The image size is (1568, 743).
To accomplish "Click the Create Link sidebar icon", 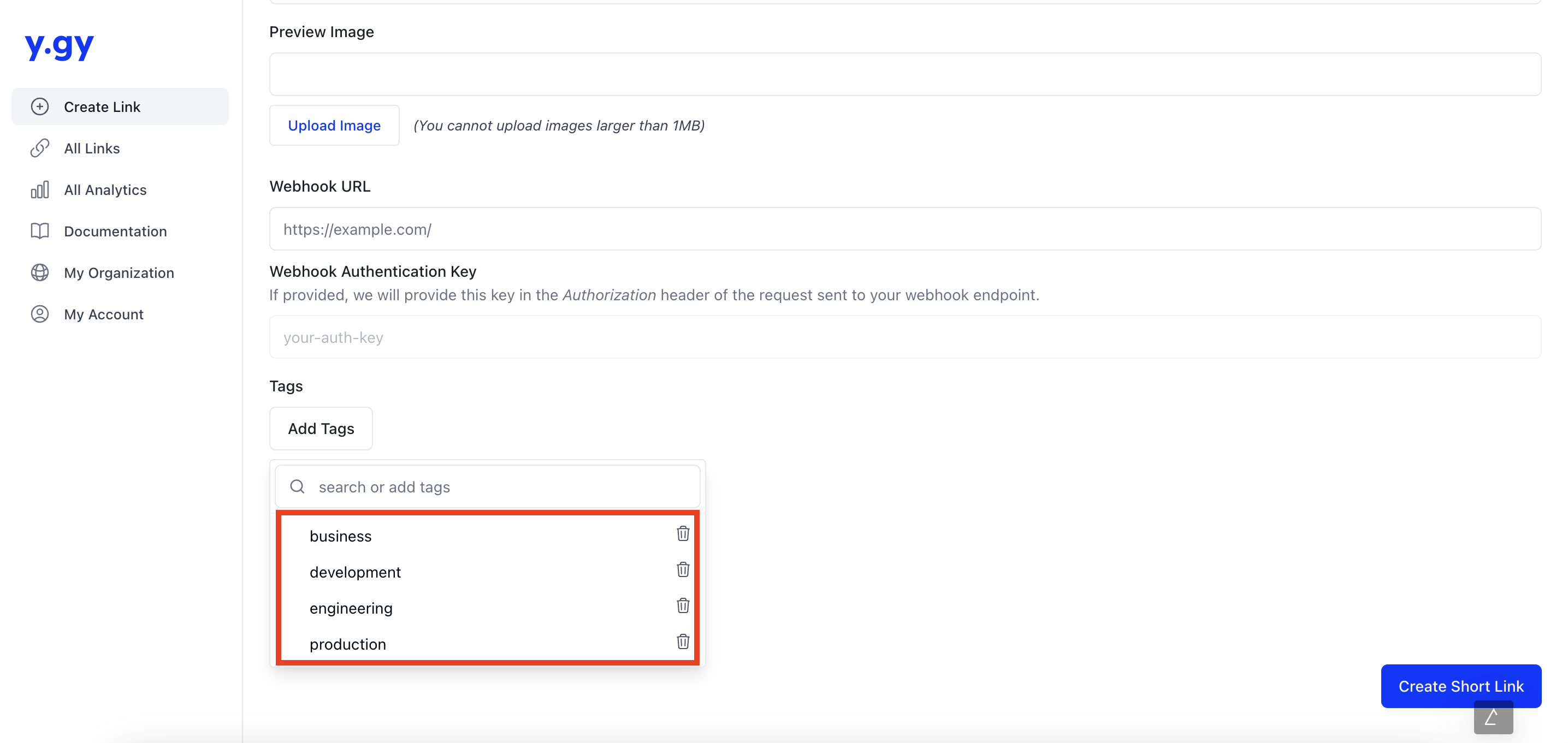I will (40, 106).
